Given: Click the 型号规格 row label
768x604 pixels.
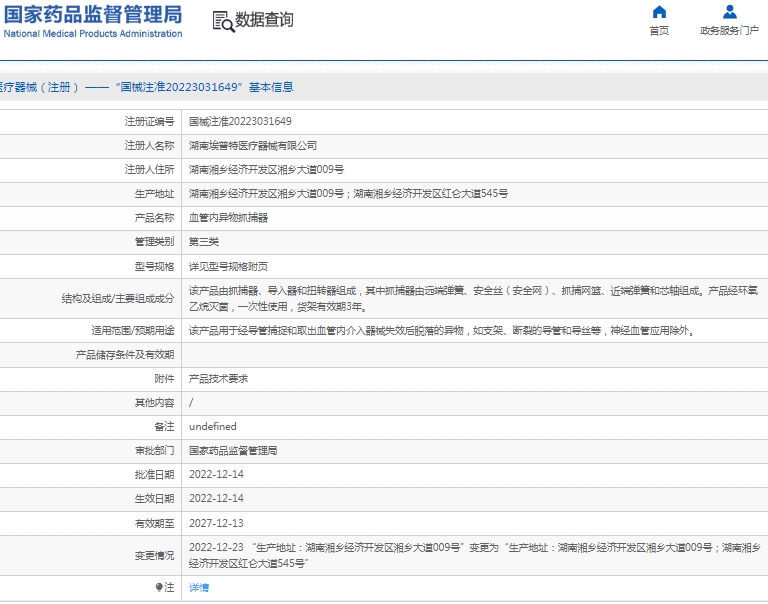Looking at the screenshot, I should point(154,266).
